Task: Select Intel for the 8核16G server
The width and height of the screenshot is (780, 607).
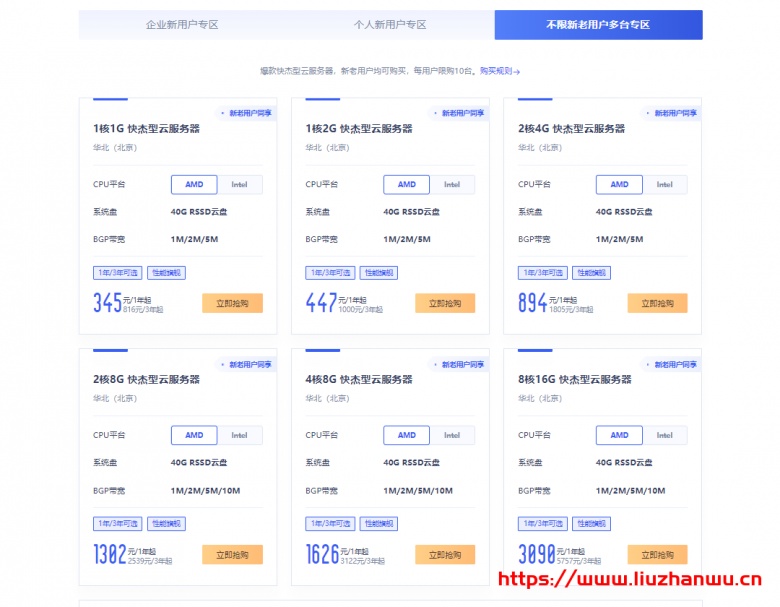Action: 665,435
